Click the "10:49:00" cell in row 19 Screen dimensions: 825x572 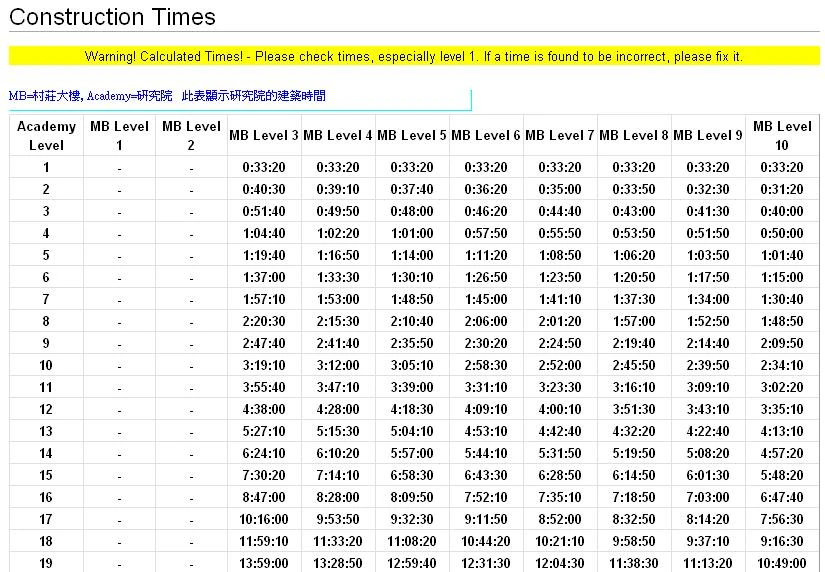782,563
